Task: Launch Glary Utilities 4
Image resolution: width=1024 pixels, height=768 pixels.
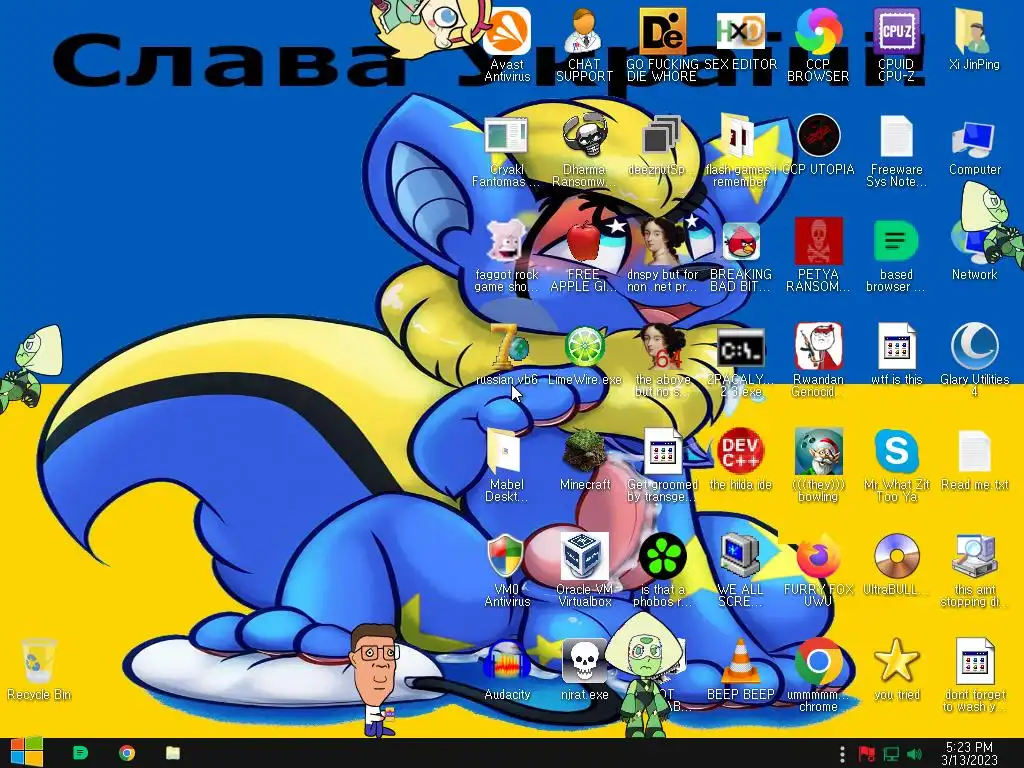Action: pos(974,360)
